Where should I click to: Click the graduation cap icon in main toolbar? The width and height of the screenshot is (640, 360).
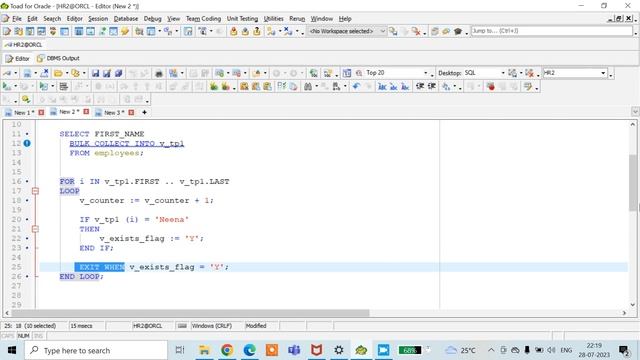[x=458, y=31]
